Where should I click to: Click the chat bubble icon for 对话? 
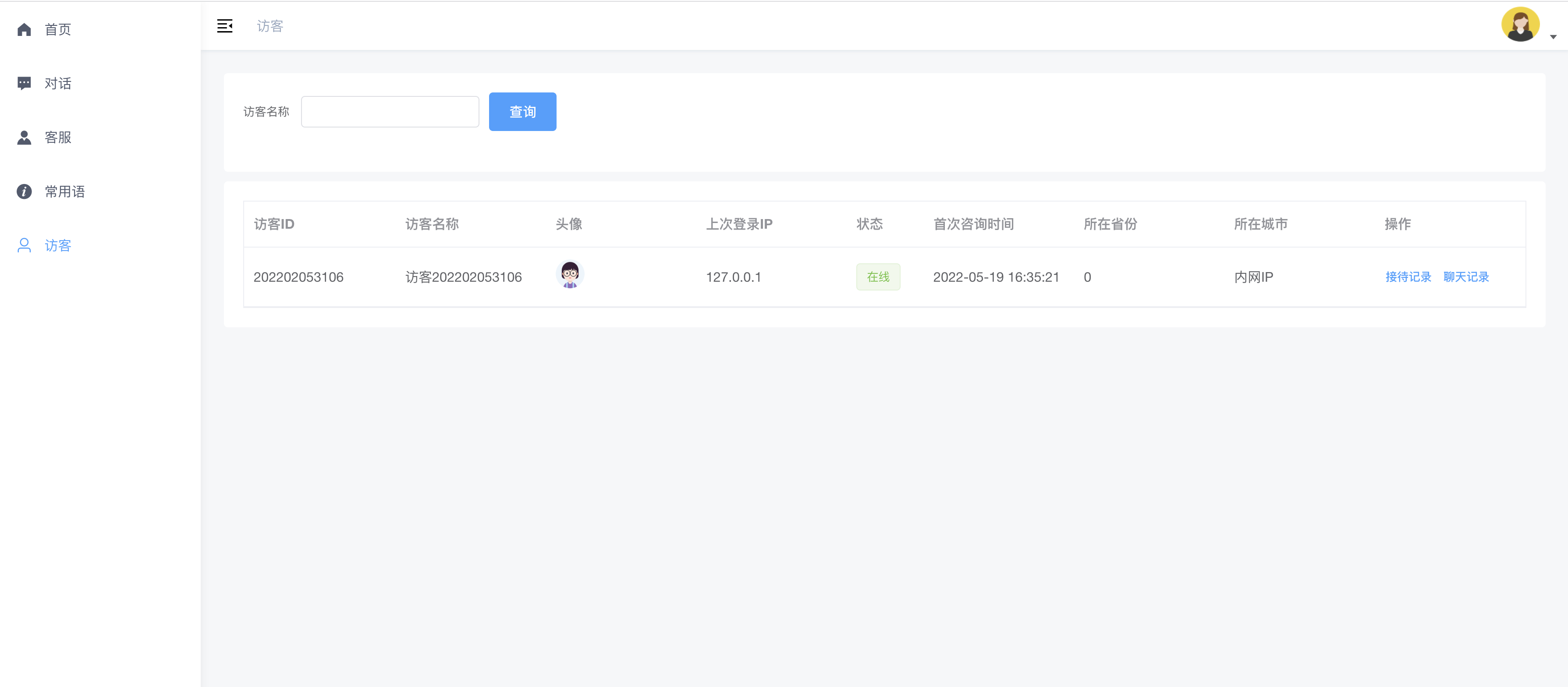(25, 83)
